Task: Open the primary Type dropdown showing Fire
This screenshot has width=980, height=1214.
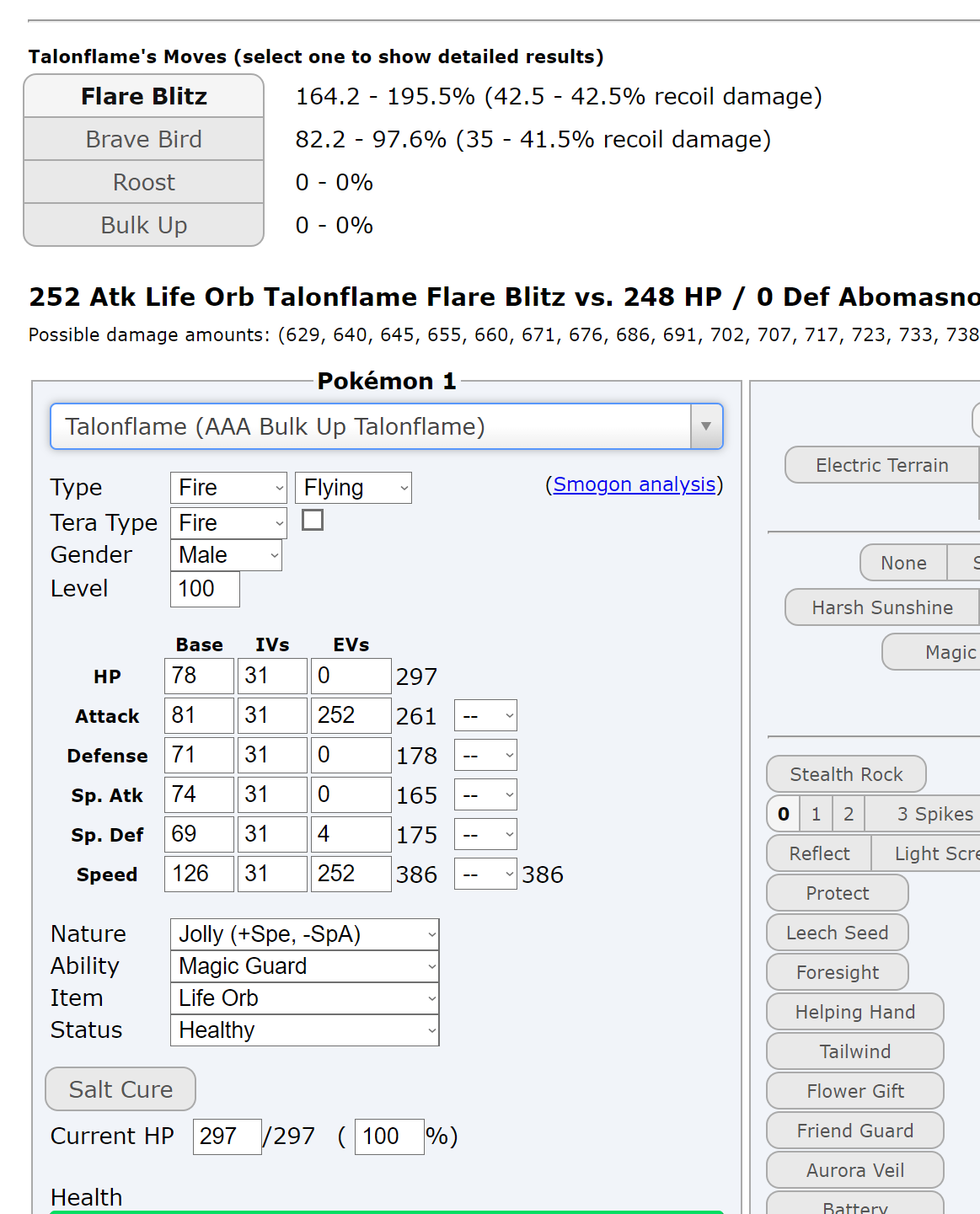Action: pyautogui.click(x=228, y=488)
